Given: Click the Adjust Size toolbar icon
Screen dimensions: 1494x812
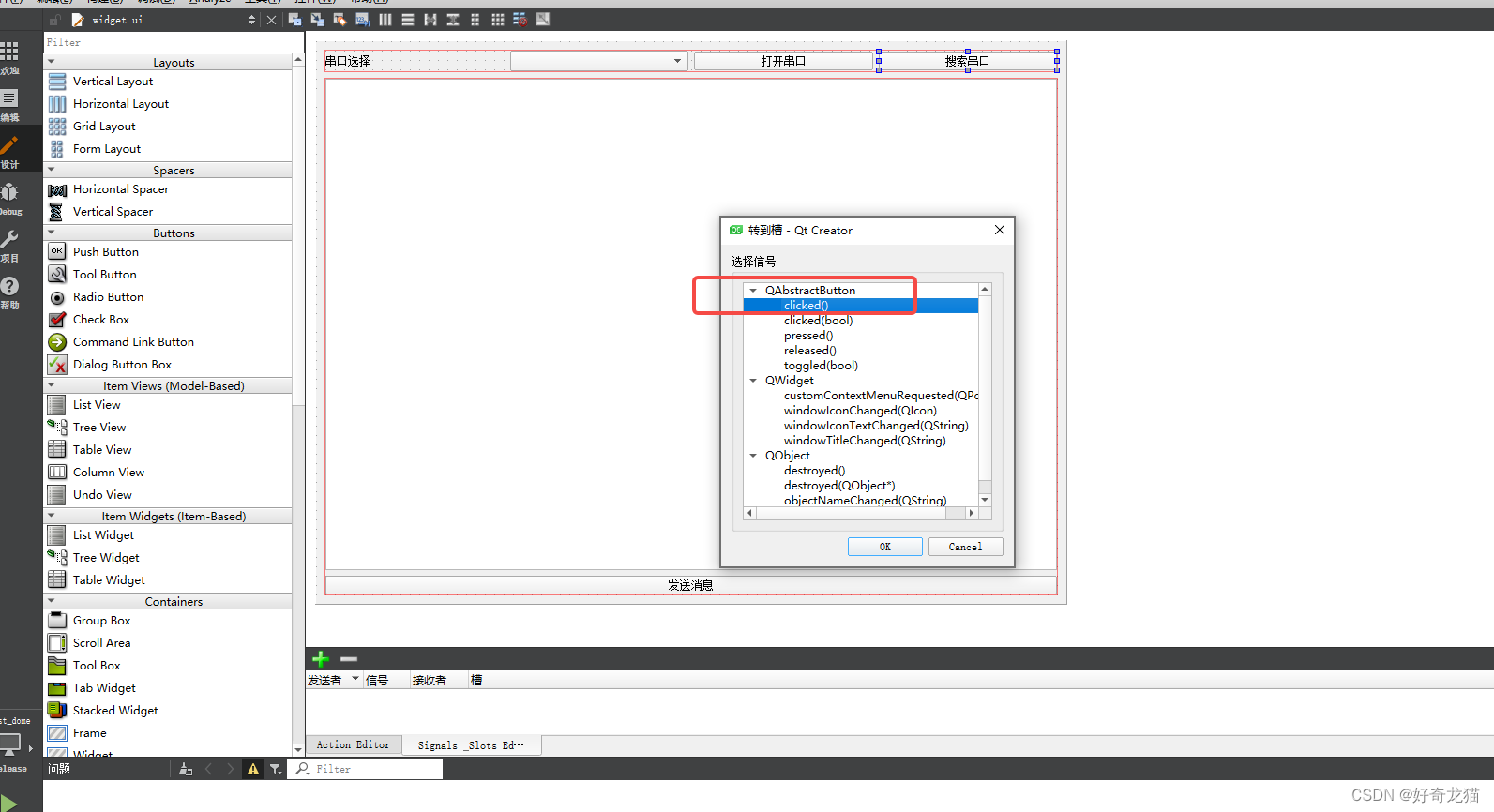Looking at the screenshot, I should coord(543,20).
